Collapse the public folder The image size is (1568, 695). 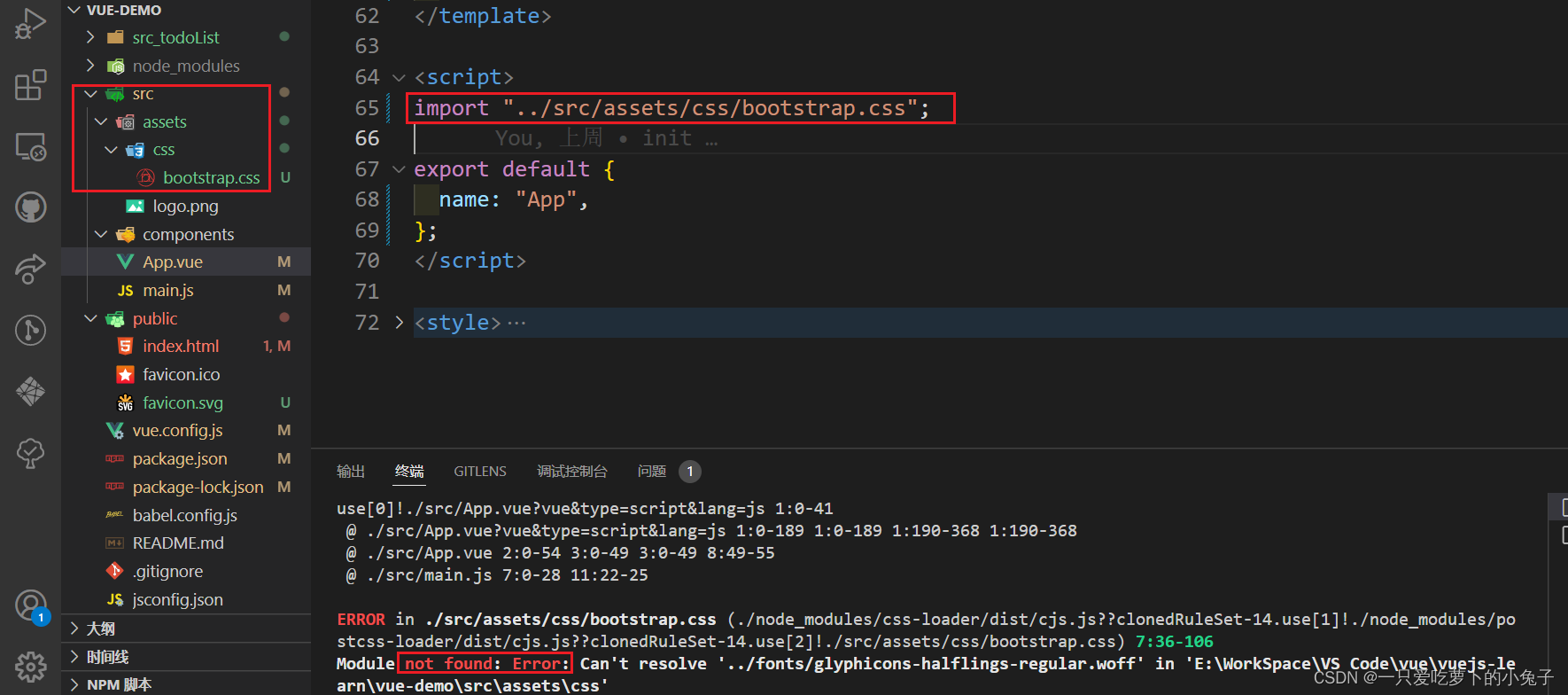(x=90, y=318)
